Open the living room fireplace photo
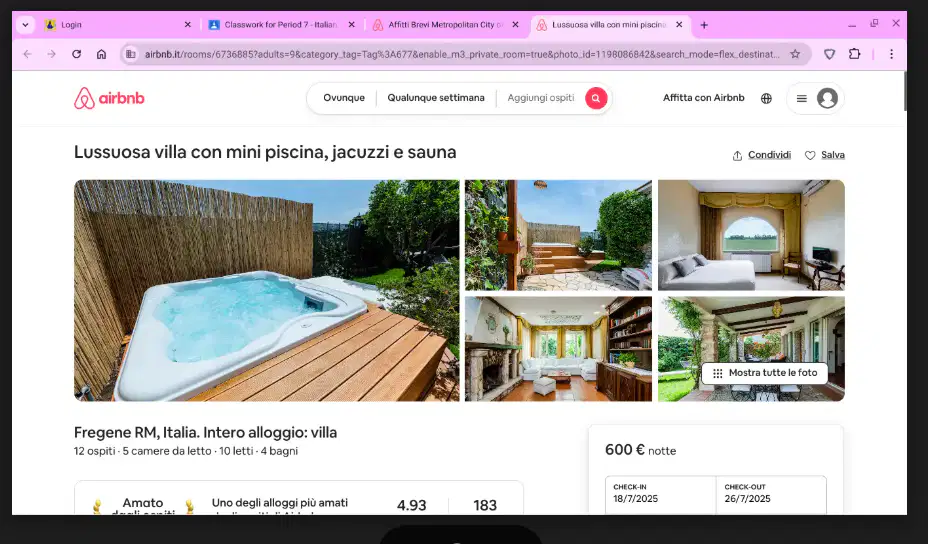Image resolution: width=928 pixels, height=544 pixels. click(558, 349)
